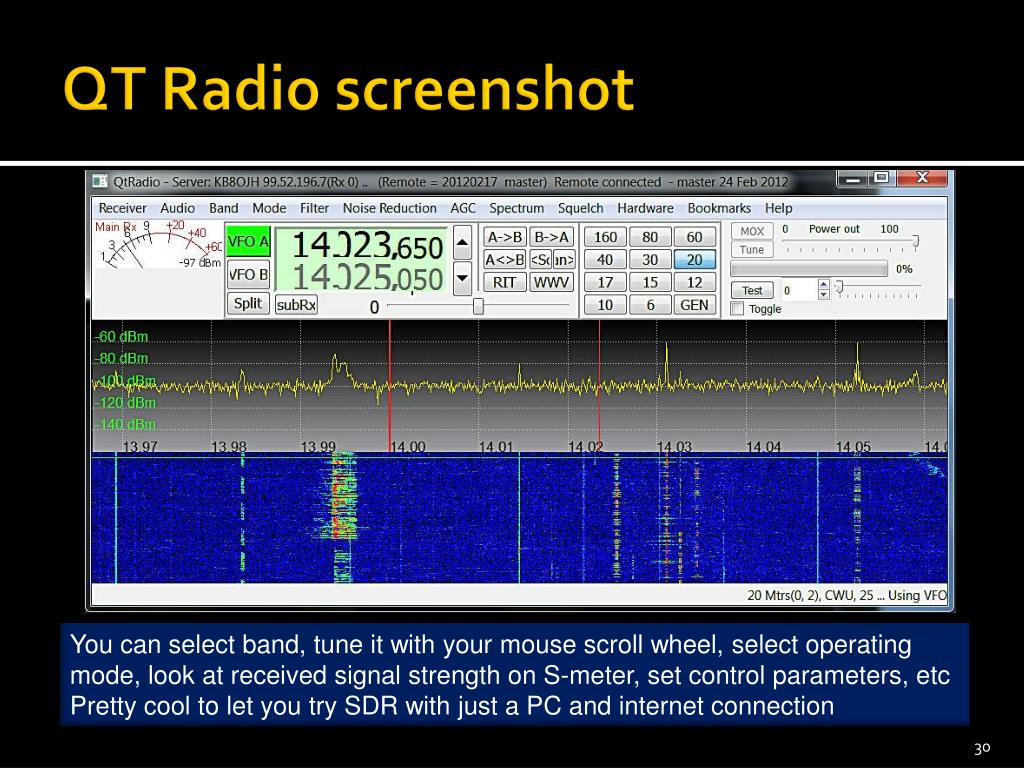Click the '-60 dBm' scale label

pyautogui.click(x=121, y=337)
